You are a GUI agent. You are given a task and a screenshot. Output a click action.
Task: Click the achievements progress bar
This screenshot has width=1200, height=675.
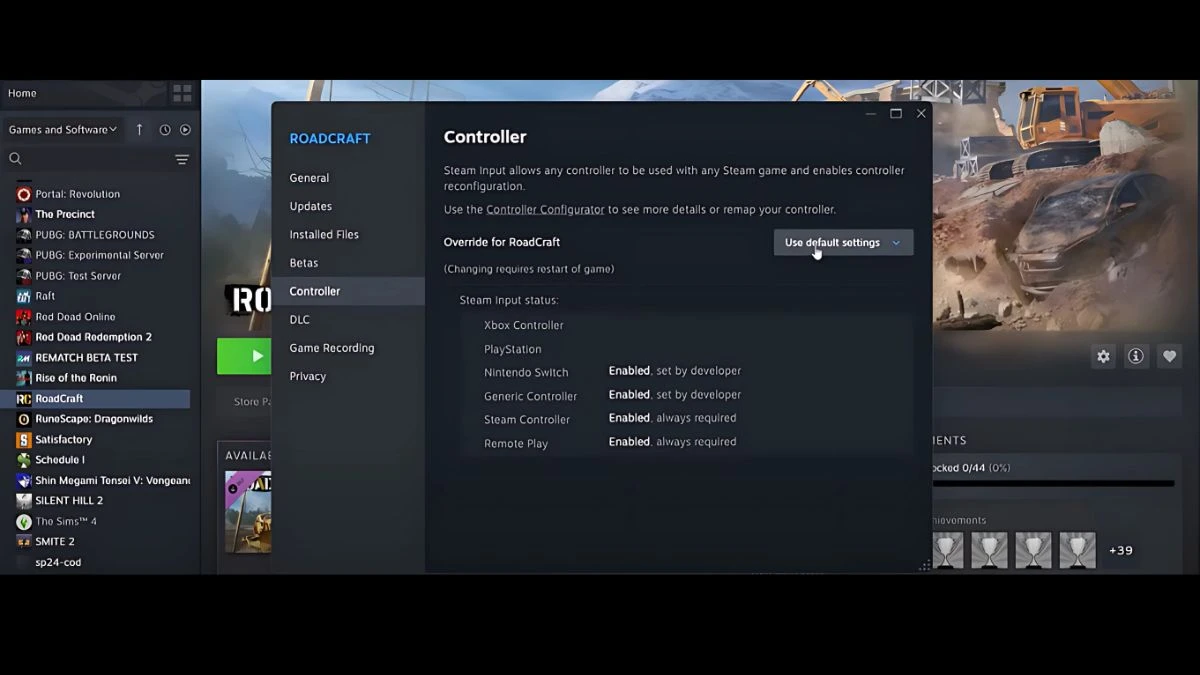[x=1053, y=484]
